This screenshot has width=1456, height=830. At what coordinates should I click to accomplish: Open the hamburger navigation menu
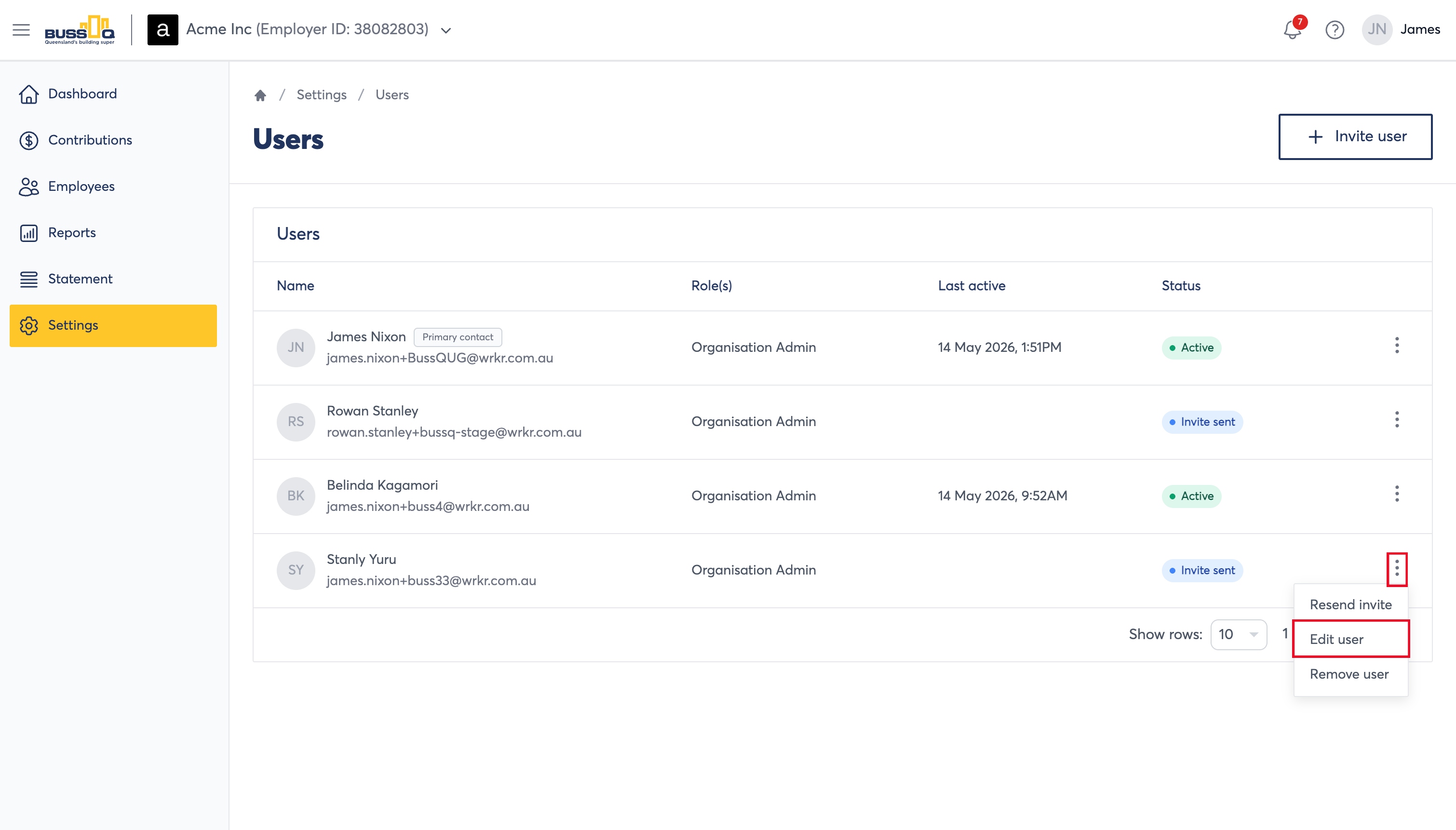21,30
